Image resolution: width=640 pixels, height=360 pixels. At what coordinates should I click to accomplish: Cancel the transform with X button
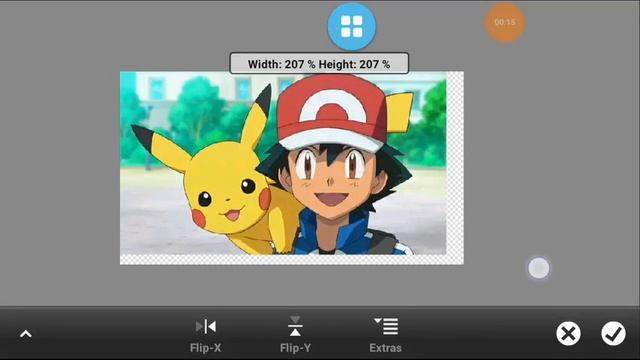[x=568, y=333]
